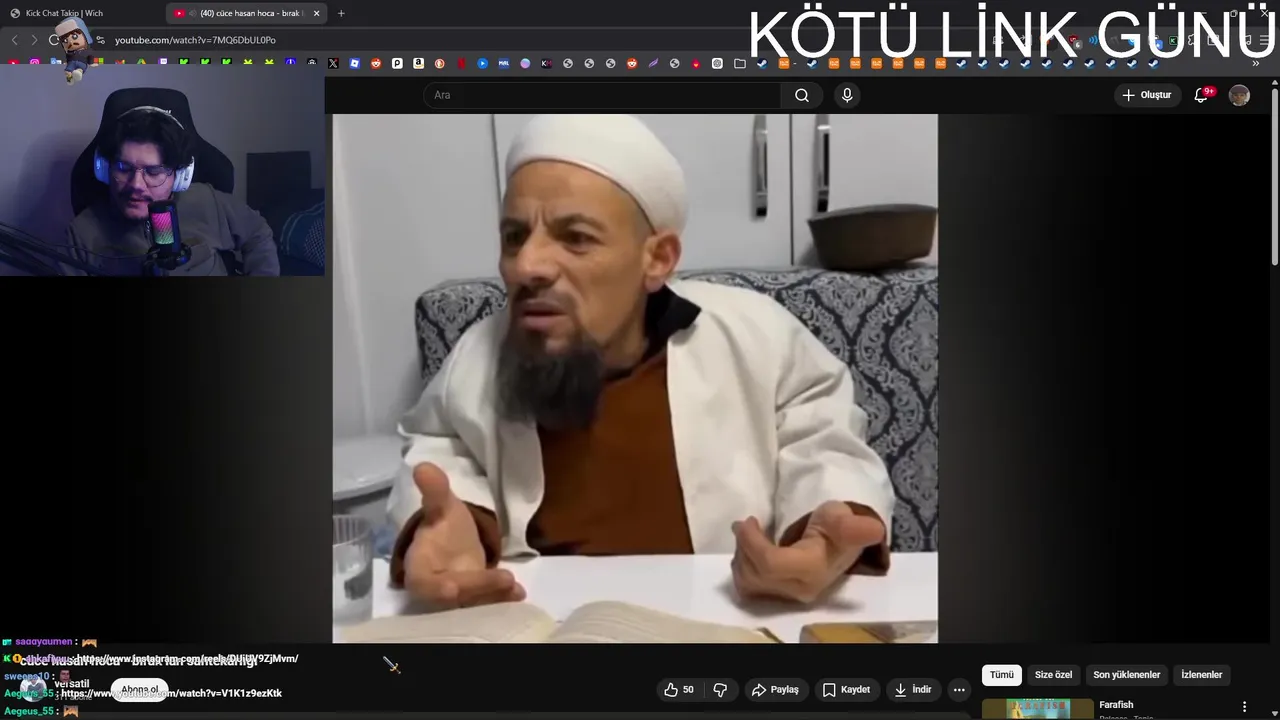Close the cüce hasan hoca YouTube tab
Viewport: 1280px width, 720px height.
pos(316,13)
